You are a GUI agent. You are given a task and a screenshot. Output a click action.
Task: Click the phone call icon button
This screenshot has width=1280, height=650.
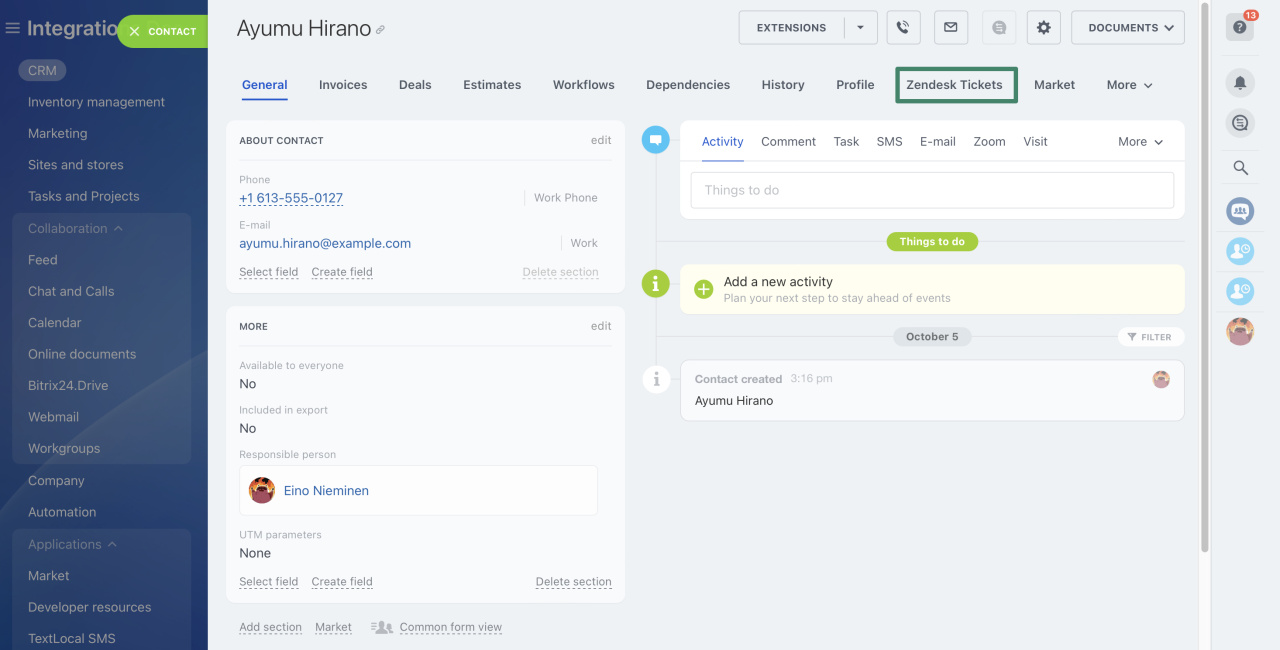[903, 28]
